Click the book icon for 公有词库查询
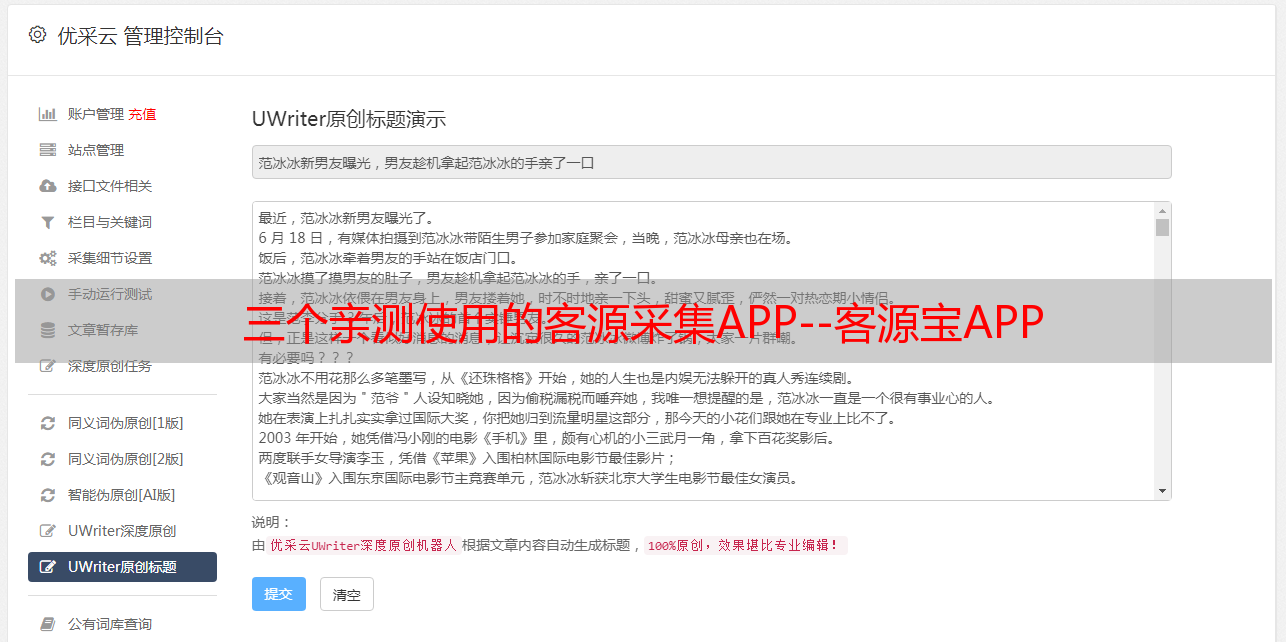The width and height of the screenshot is (1286, 642). pyautogui.click(x=47, y=624)
